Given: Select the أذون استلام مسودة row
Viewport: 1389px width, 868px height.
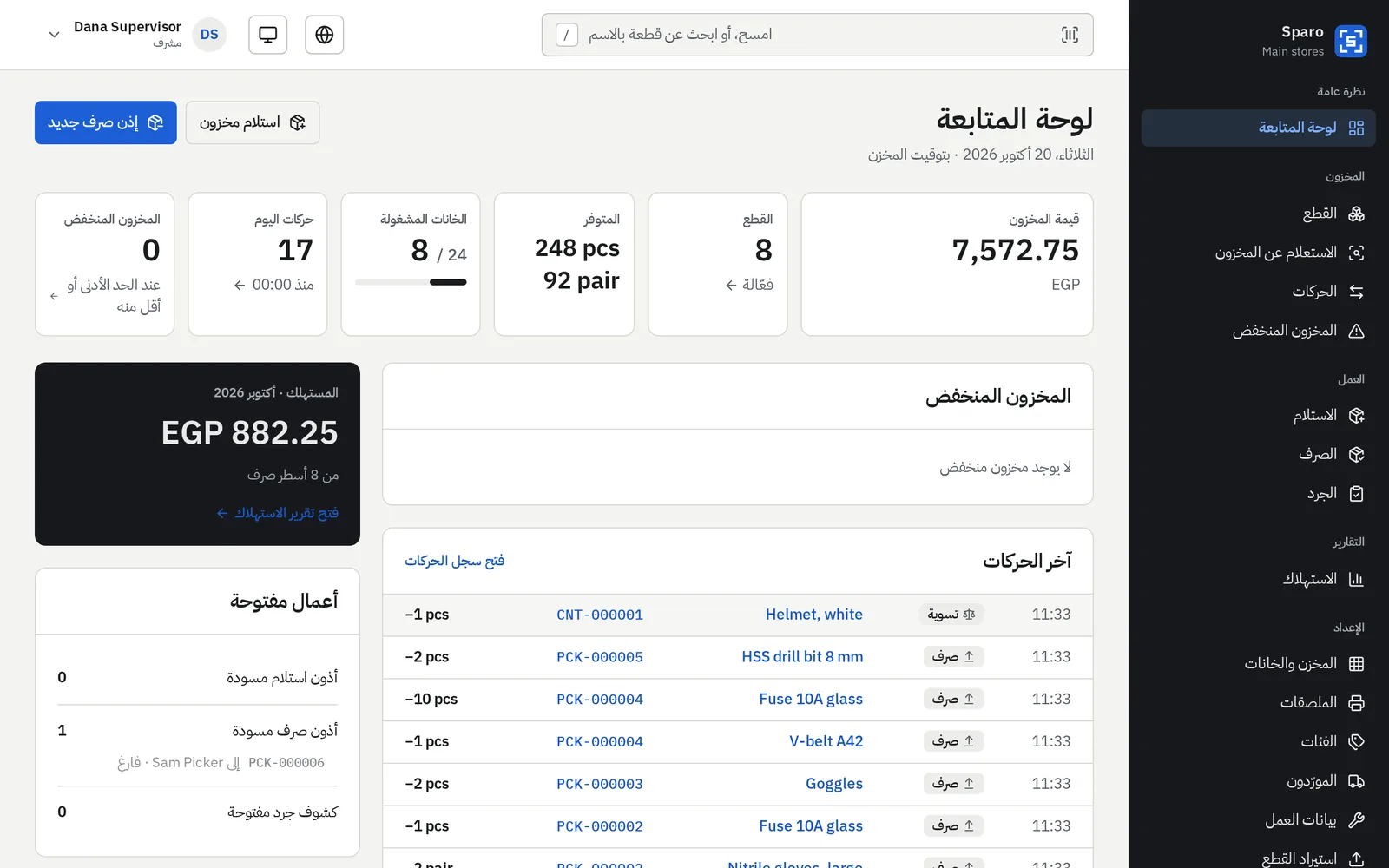Looking at the screenshot, I should pyautogui.click(x=197, y=678).
